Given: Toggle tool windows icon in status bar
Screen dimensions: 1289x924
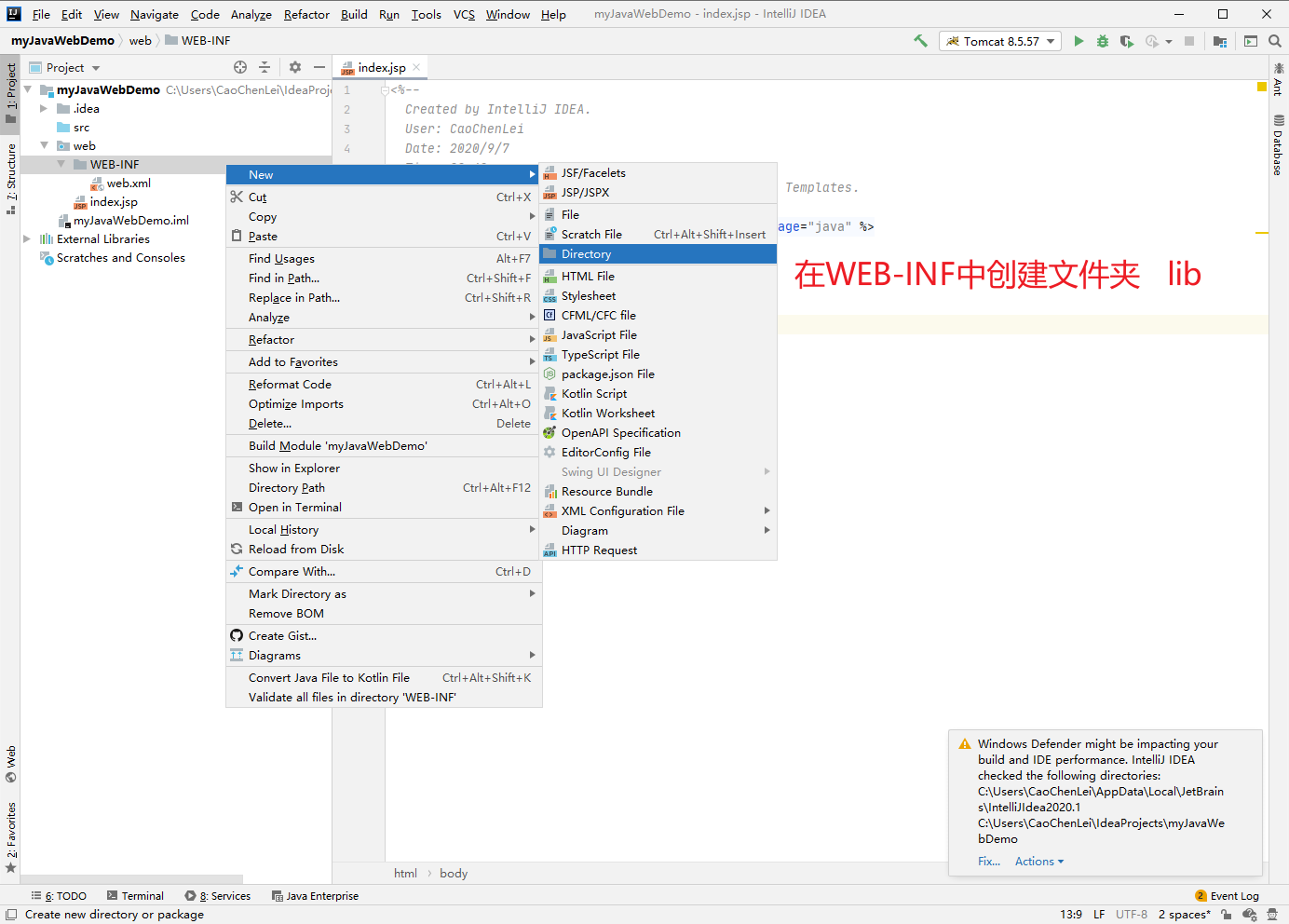Looking at the screenshot, I should click(x=11, y=915).
